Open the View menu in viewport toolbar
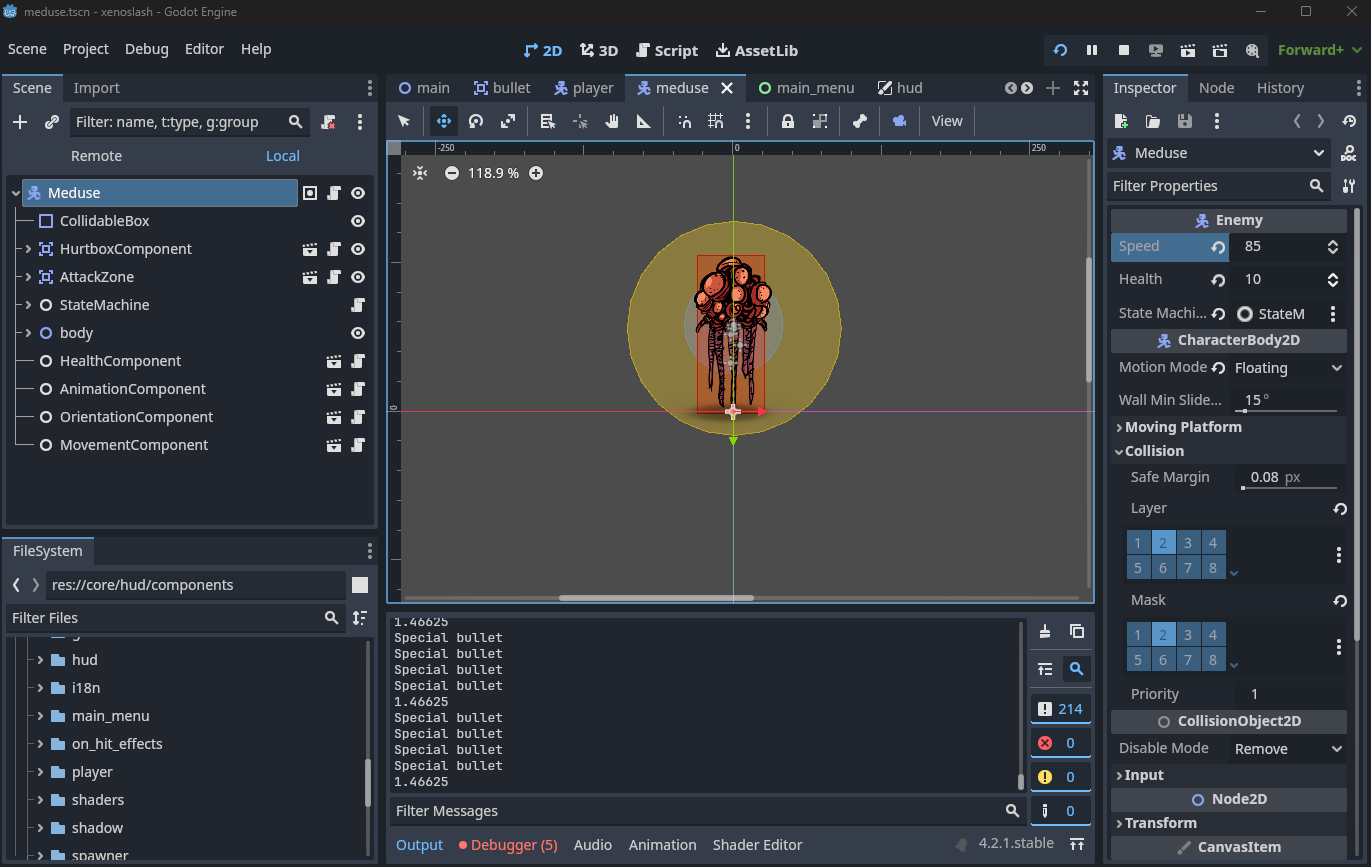Viewport: 1371px width, 867px height. point(947,121)
